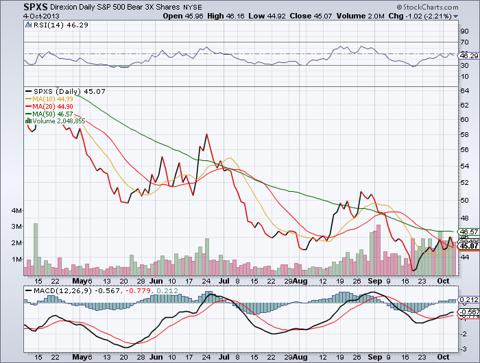Open the dropdown arrow beside Chg value
Image resolution: width=480 pixels, height=363 pixels.
tap(456, 16)
